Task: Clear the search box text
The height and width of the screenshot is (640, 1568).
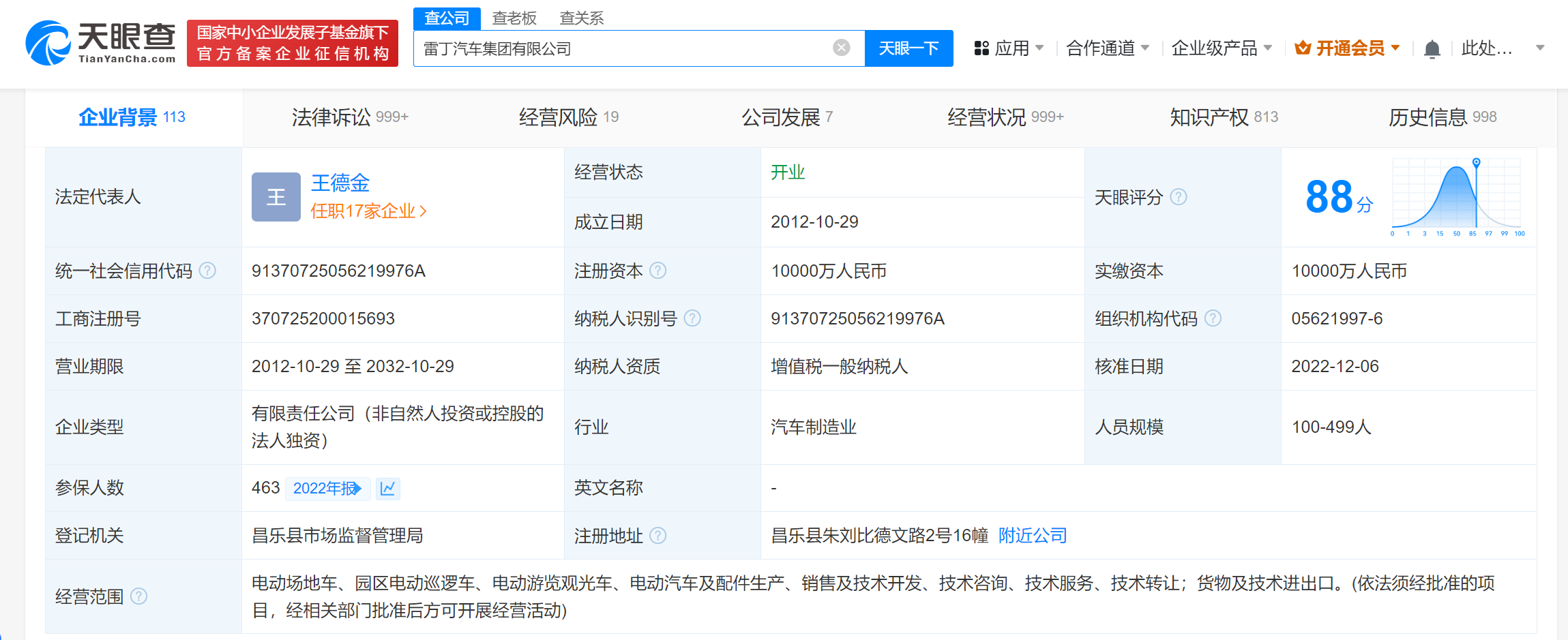Action: point(841,48)
